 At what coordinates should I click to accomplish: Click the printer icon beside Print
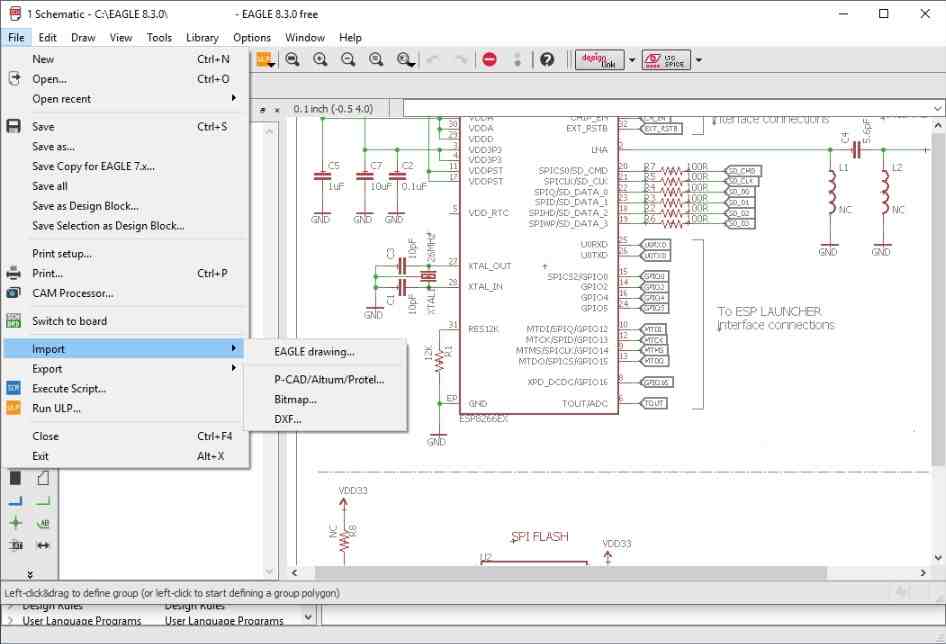(13, 273)
